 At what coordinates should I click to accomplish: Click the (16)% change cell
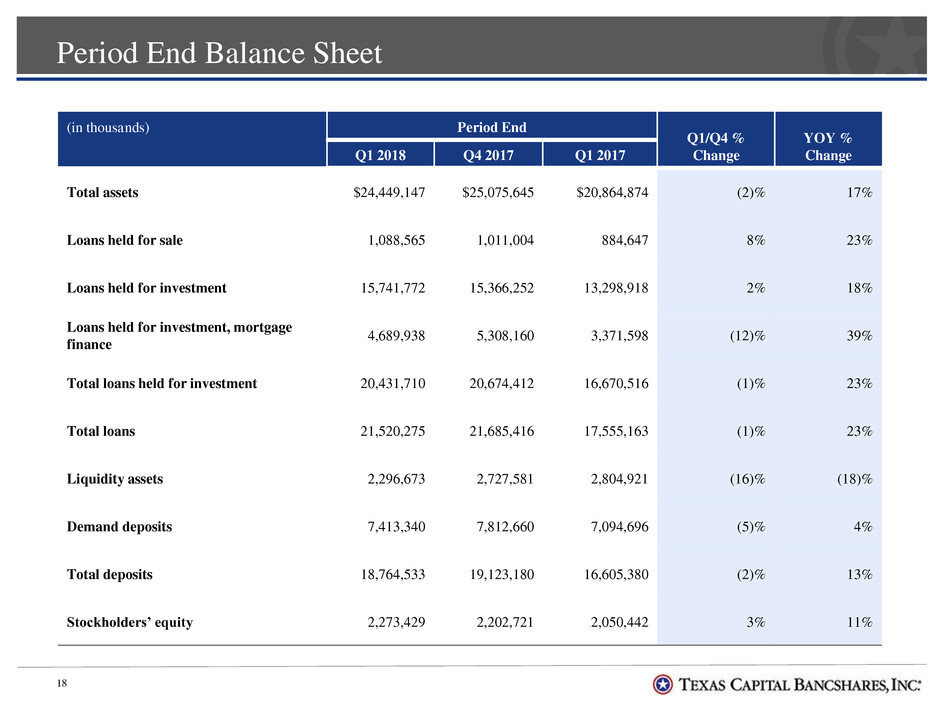pos(747,479)
